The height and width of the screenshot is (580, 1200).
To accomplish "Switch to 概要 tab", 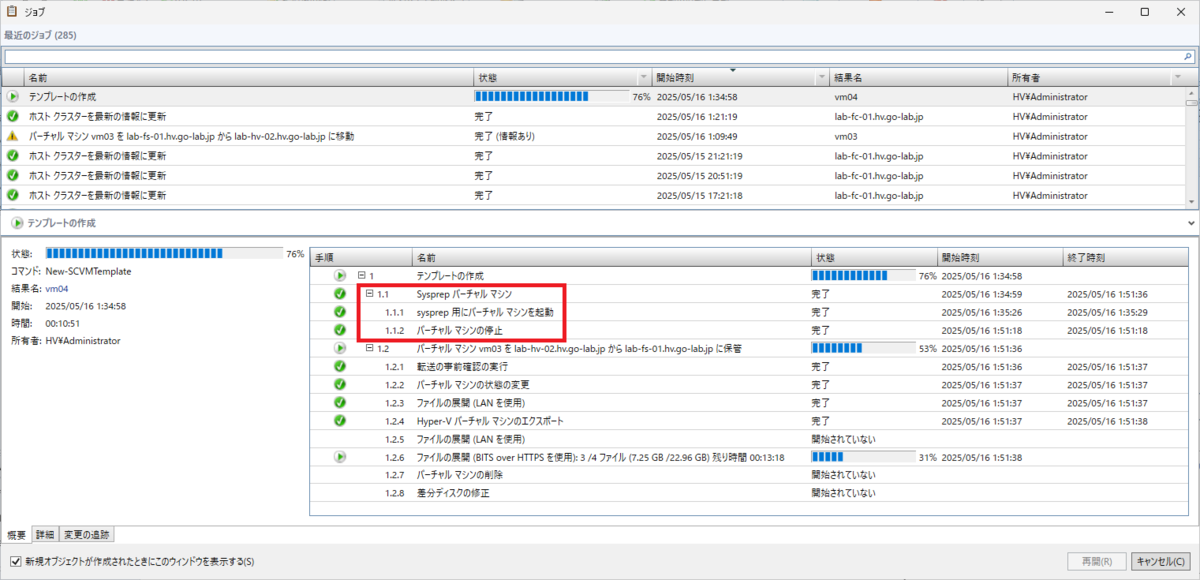I will click(17, 534).
